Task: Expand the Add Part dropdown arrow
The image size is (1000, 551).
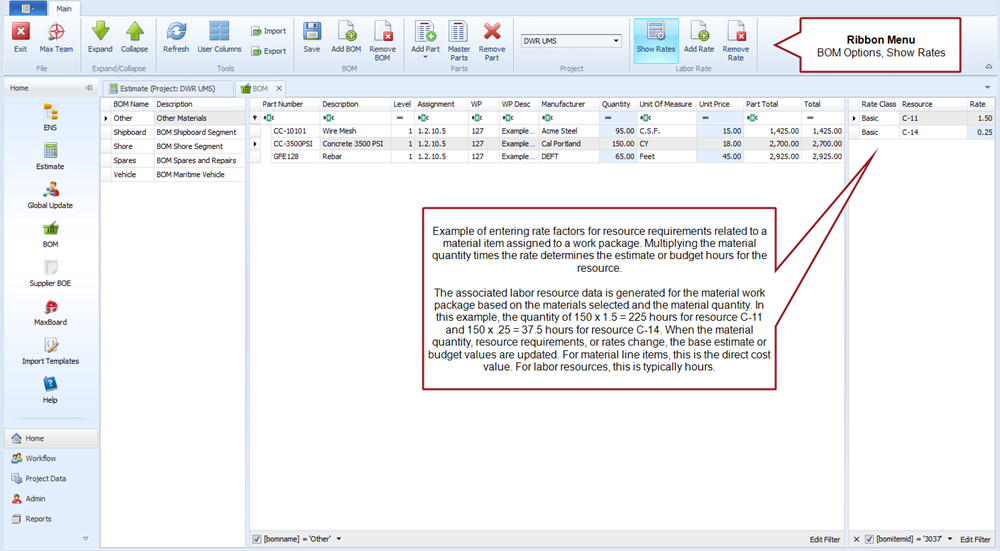Action: (x=424, y=58)
